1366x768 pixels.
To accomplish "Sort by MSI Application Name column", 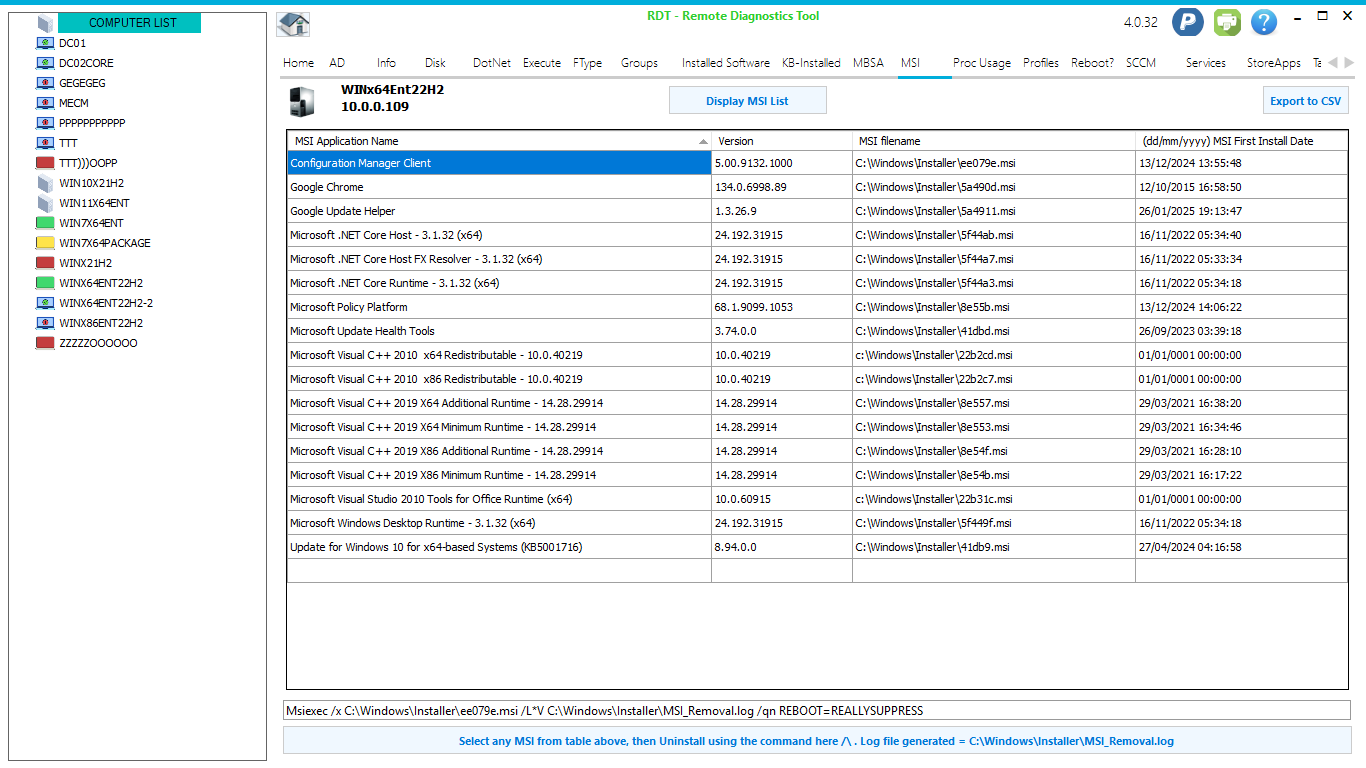I will [499, 141].
